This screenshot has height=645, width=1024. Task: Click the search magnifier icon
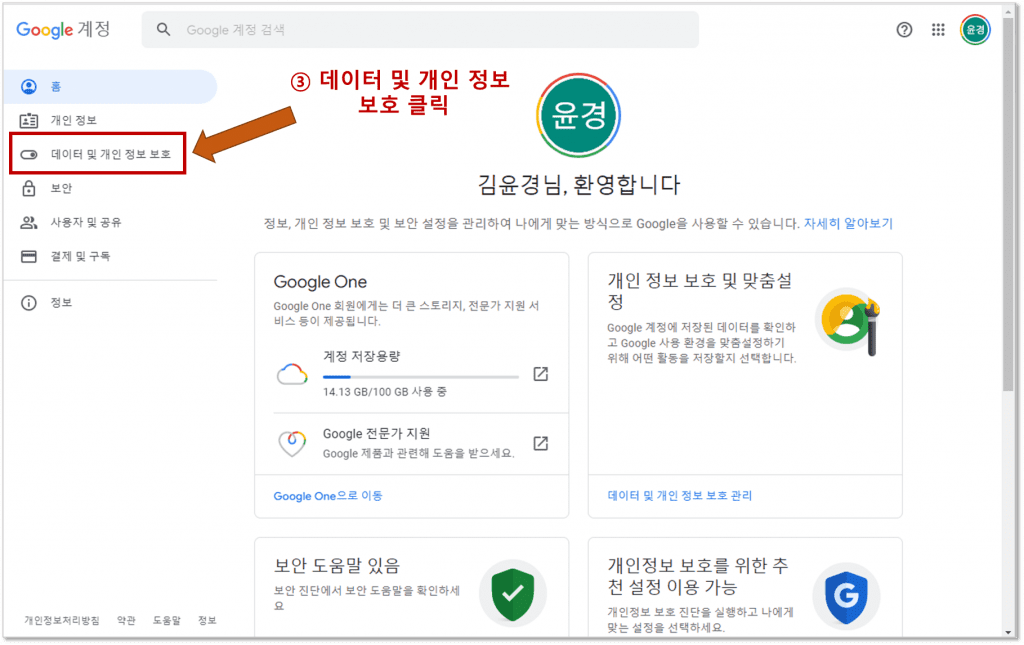(163, 29)
